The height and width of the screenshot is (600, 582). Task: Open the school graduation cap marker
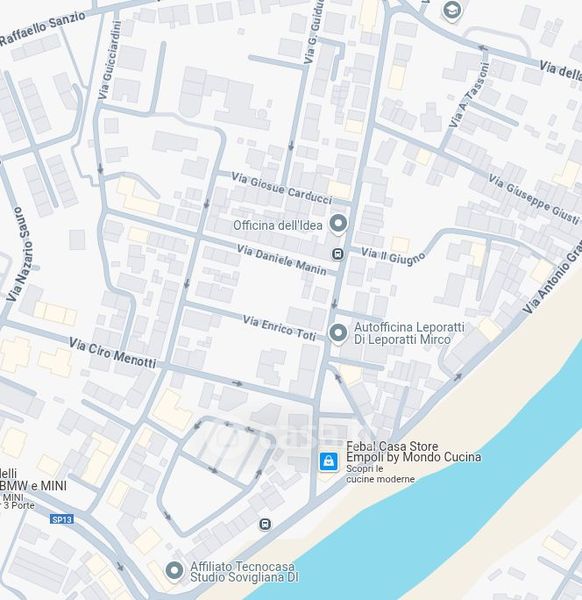point(452,10)
